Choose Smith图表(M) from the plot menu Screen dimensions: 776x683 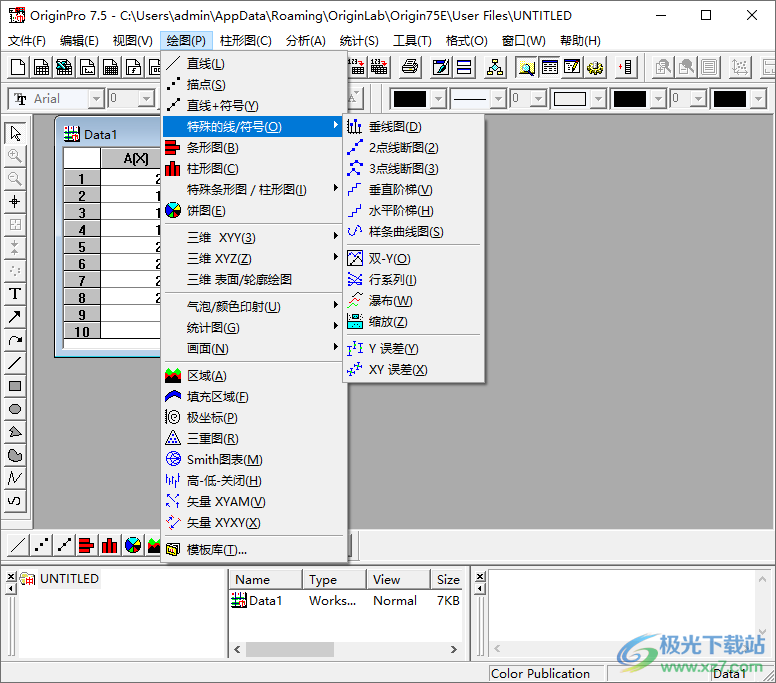coord(252,460)
